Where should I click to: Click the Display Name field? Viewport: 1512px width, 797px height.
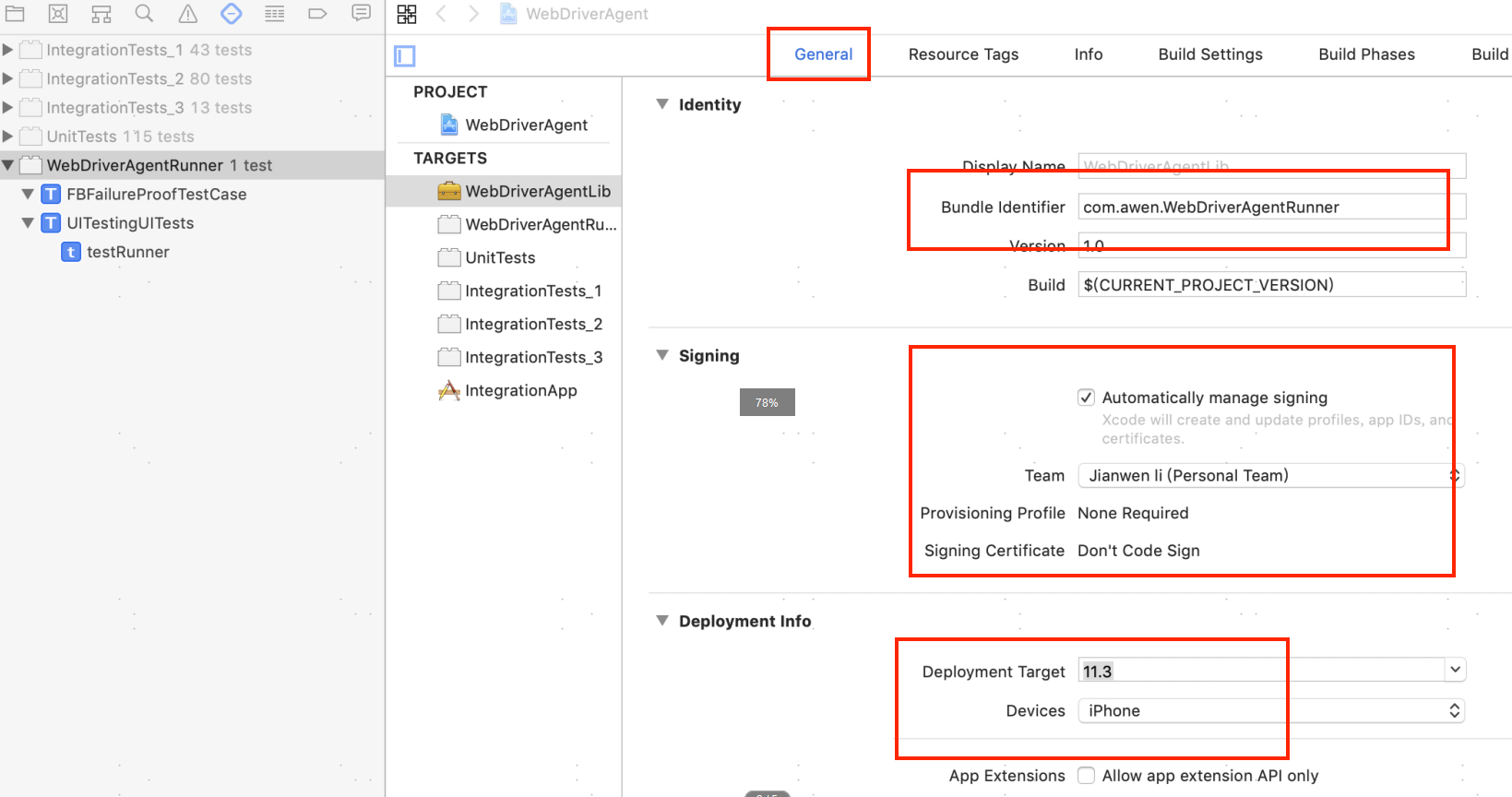pyautogui.click(x=1271, y=166)
